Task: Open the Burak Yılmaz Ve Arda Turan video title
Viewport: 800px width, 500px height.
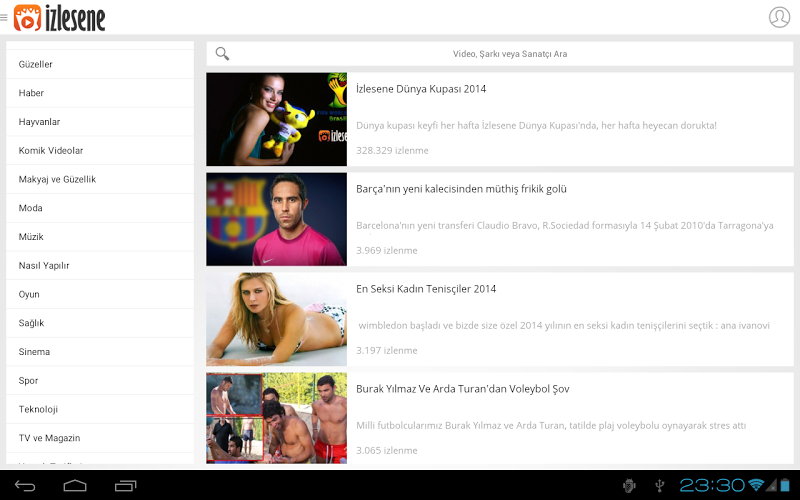Action: pos(462,389)
